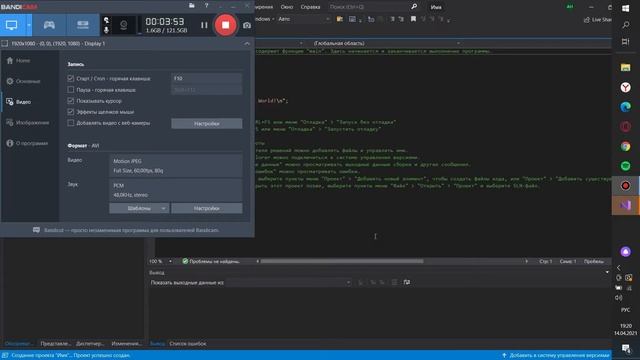Toggle word wrap icon in output toolbar
This screenshot has width=640, height=360.
pyautogui.click(x=407, y=282)
